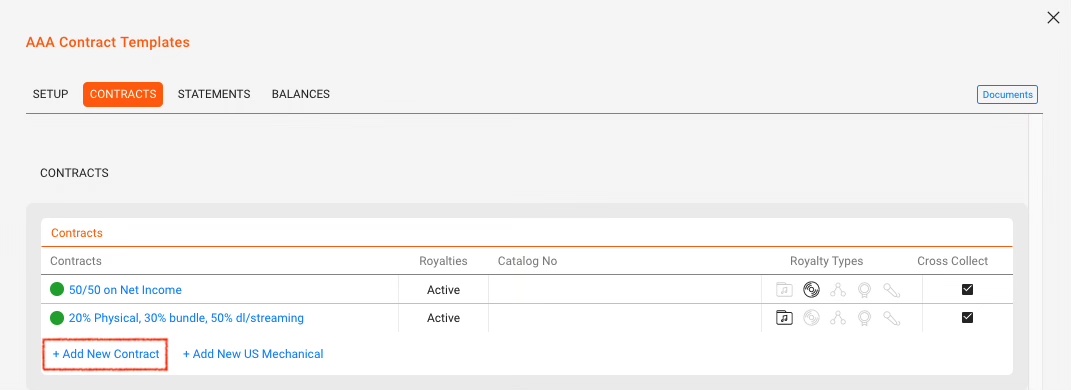Switch to the SETUP tab
The width and height of the screenshot is (1071, 390).
click(x=51, y=94)
